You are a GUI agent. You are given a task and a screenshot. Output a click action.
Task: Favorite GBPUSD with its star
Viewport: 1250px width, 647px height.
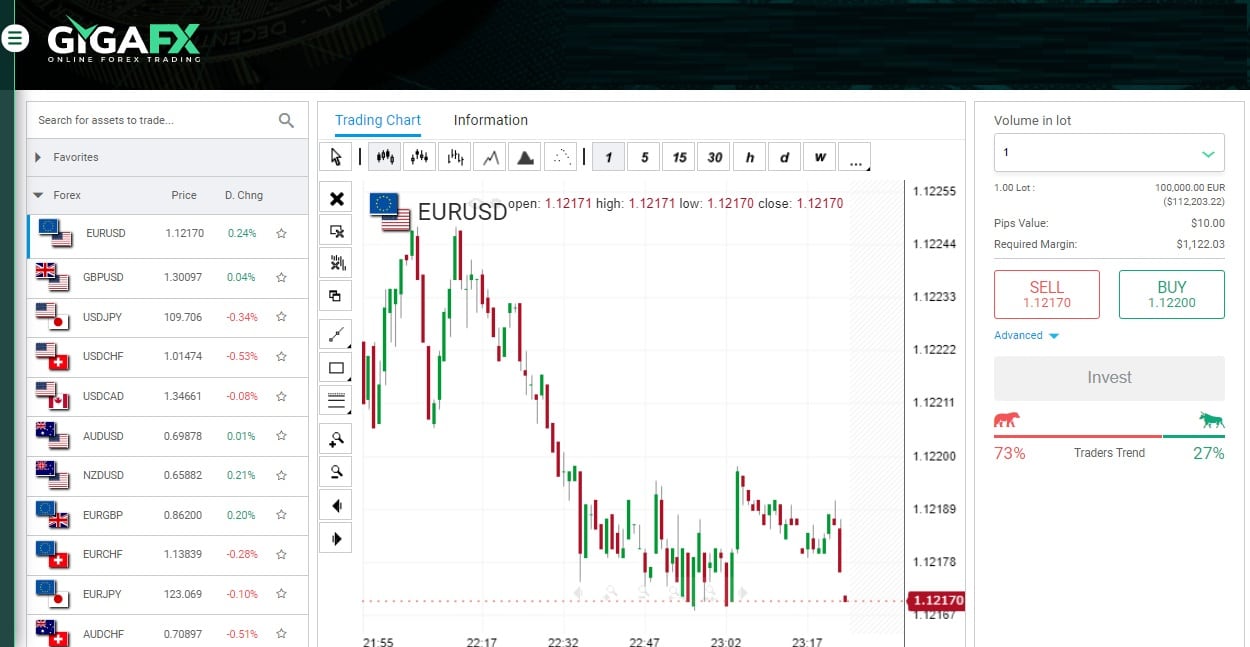click(x=281, y=277)
